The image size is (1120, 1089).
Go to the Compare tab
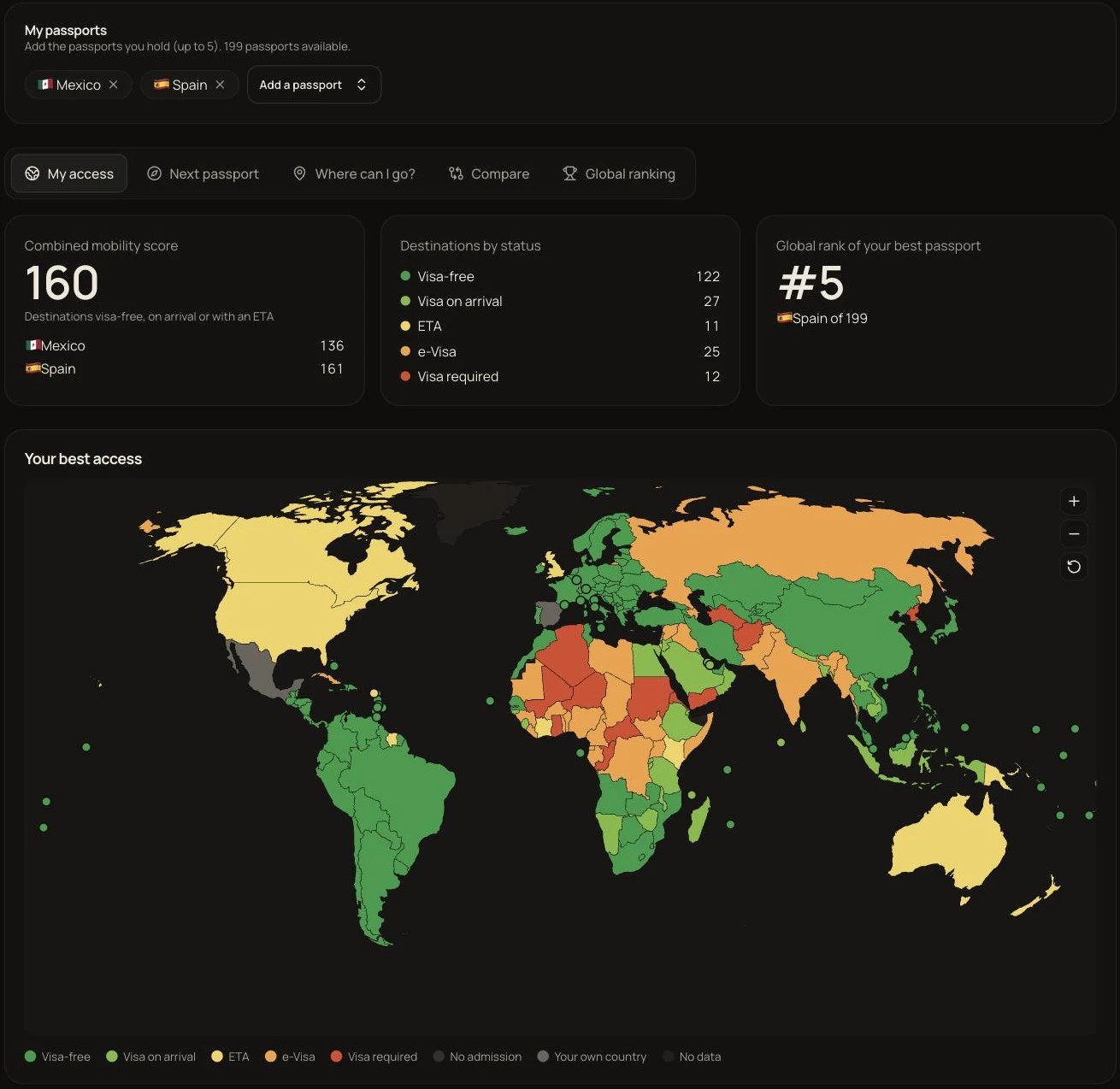[489, 174]
